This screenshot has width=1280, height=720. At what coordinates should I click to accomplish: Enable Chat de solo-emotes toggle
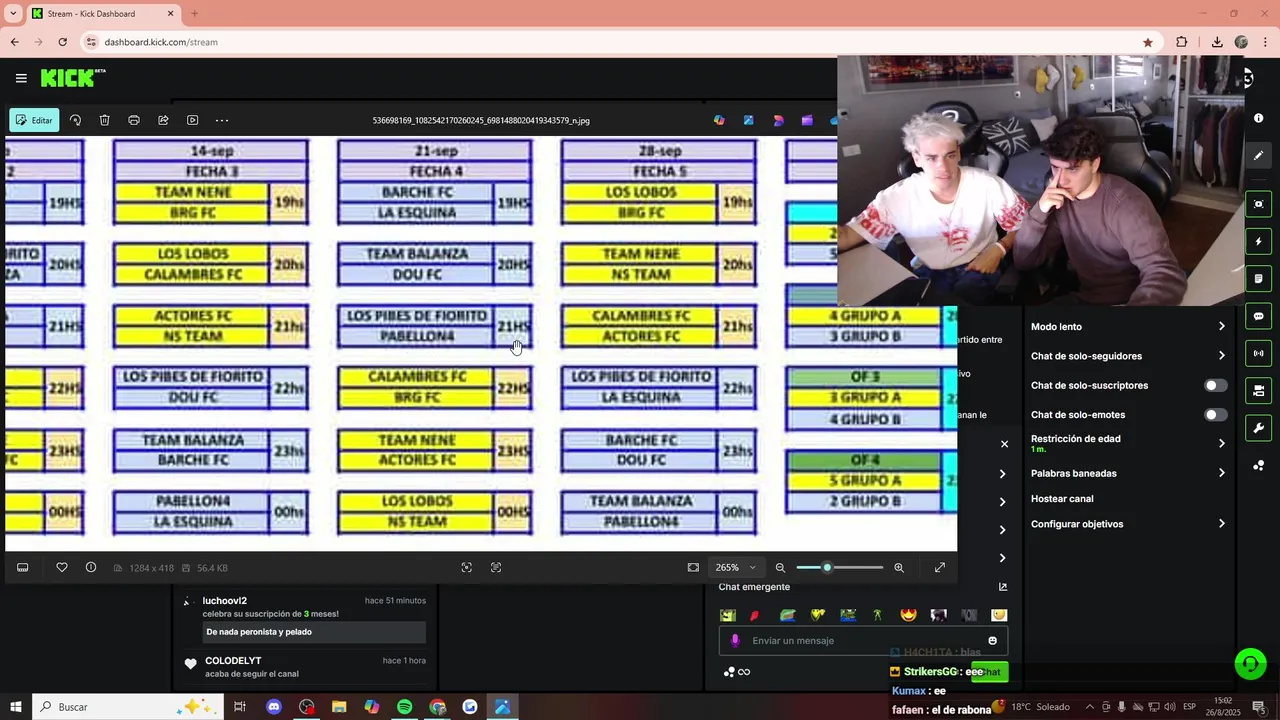point(1215,414)
